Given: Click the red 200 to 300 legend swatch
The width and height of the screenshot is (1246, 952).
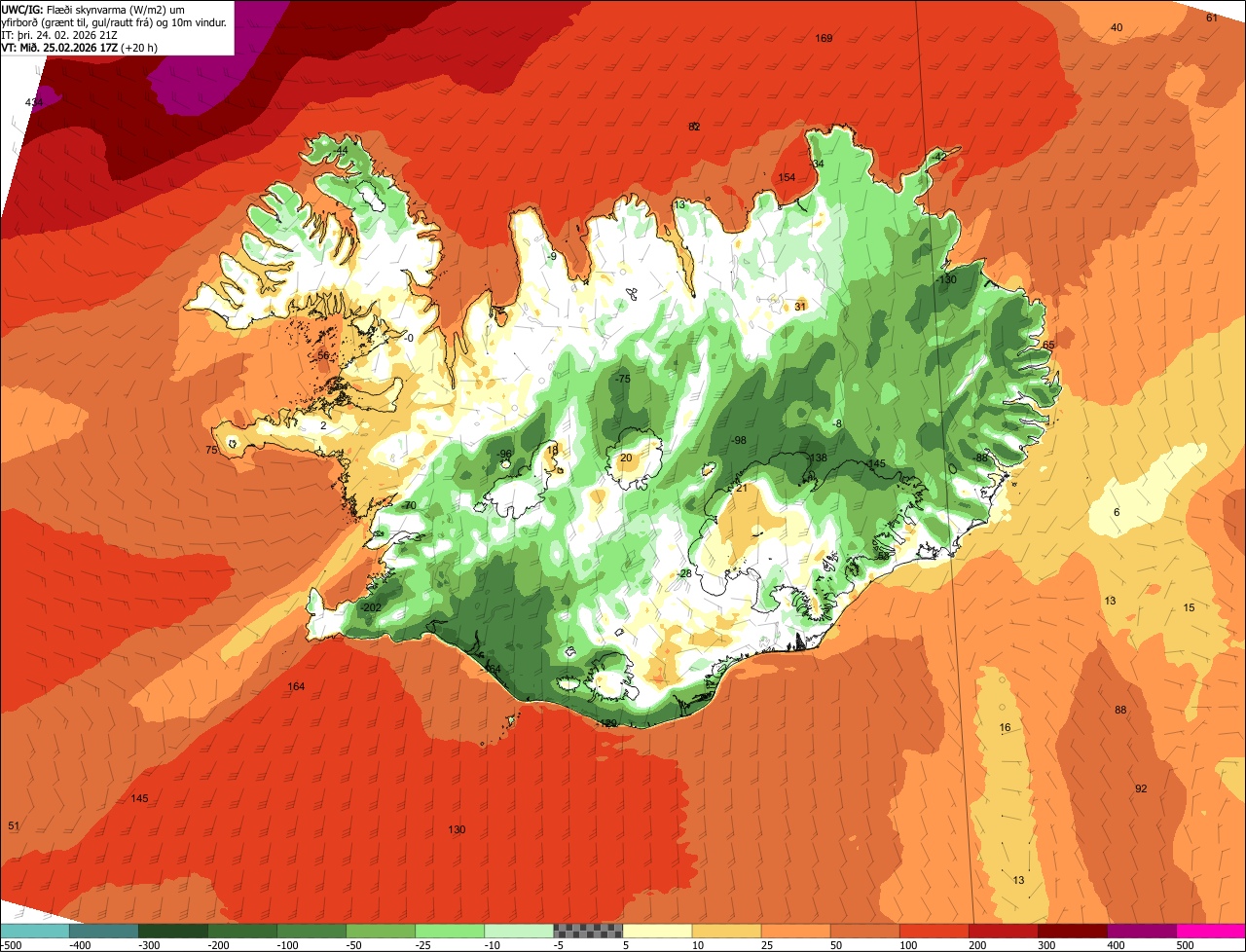Looking at the screenshot, I should 1003,931.
